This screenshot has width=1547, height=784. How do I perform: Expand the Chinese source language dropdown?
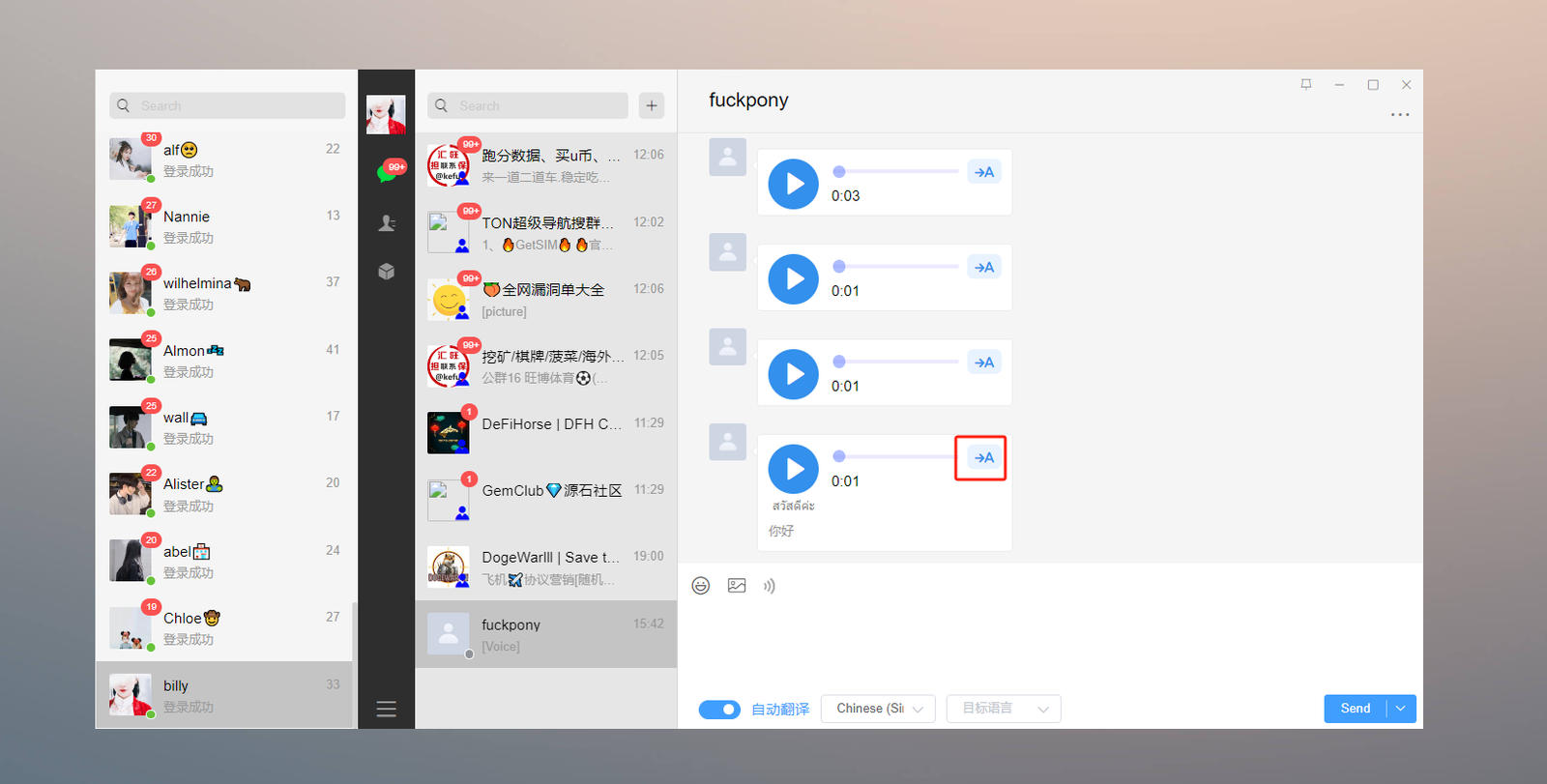pyautogui.click(x=878, y=709)
